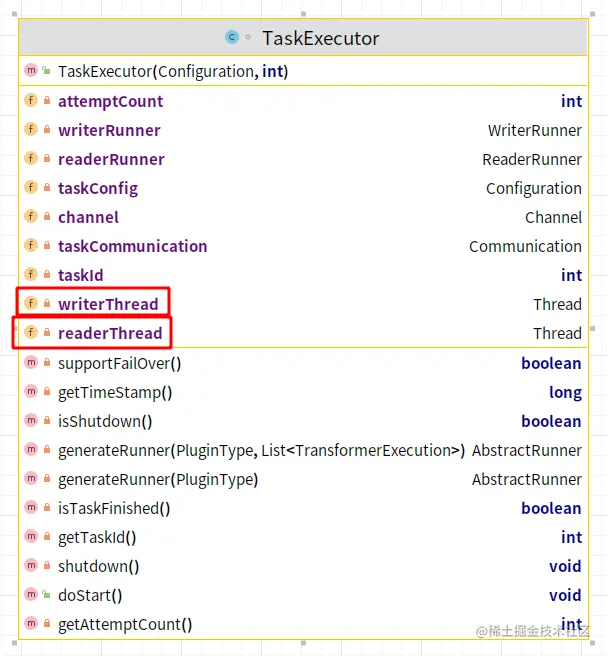The image size is (608, 656).
Task: Click the supportFailOver() method icon
Action: pyautogui.click(x=31, y=362)
